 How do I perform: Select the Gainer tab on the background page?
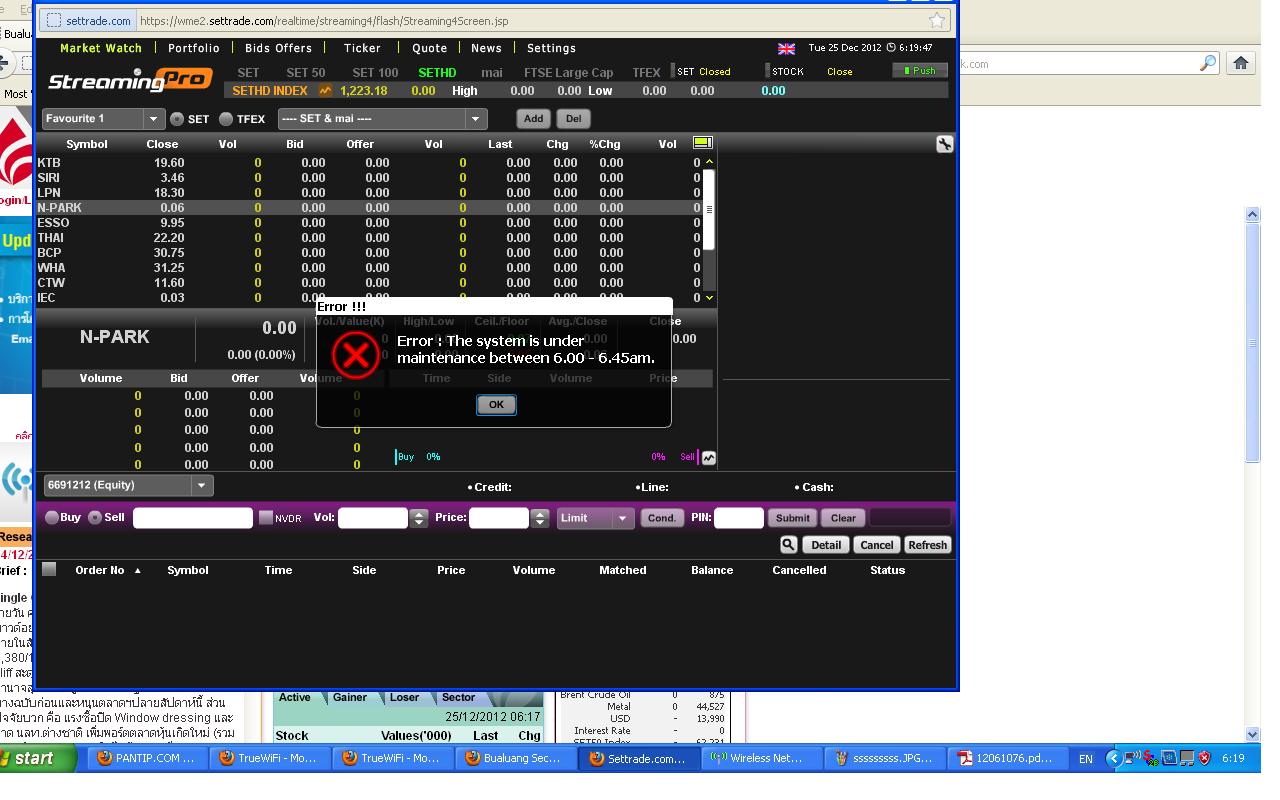350,698
